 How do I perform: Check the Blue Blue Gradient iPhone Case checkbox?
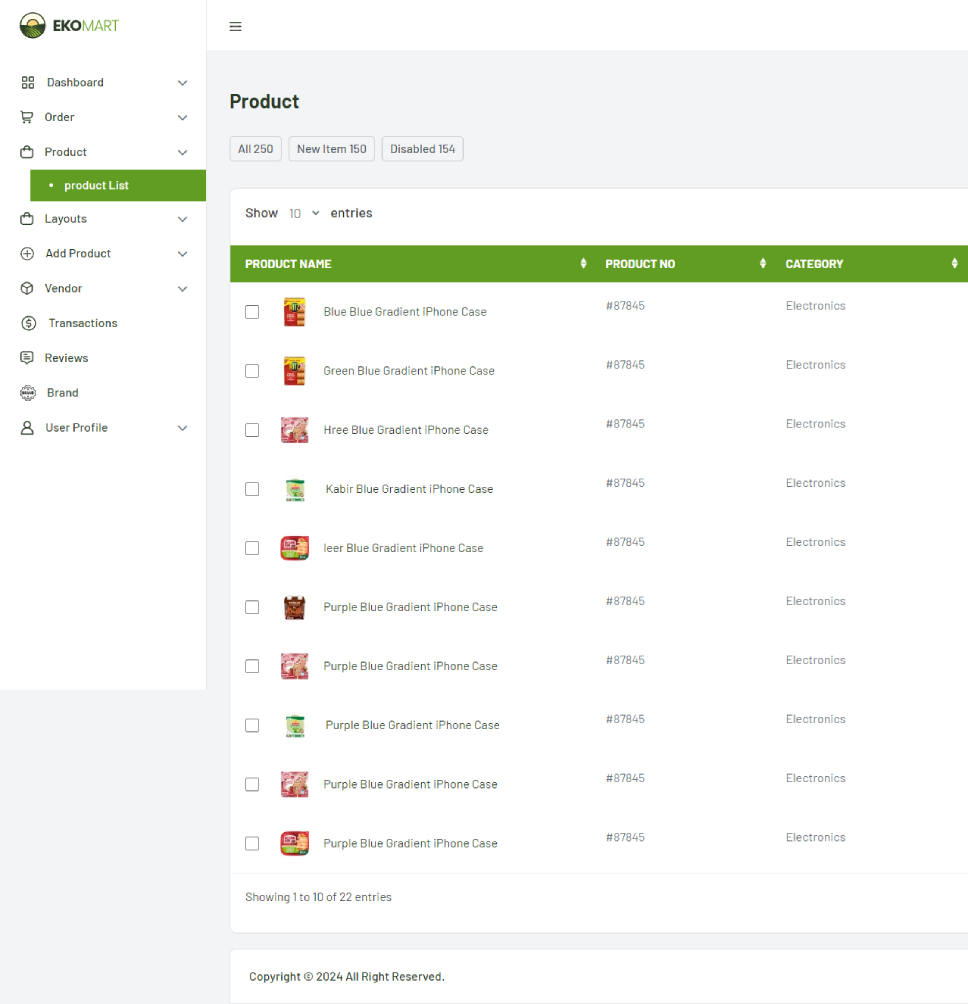[252, 312]
